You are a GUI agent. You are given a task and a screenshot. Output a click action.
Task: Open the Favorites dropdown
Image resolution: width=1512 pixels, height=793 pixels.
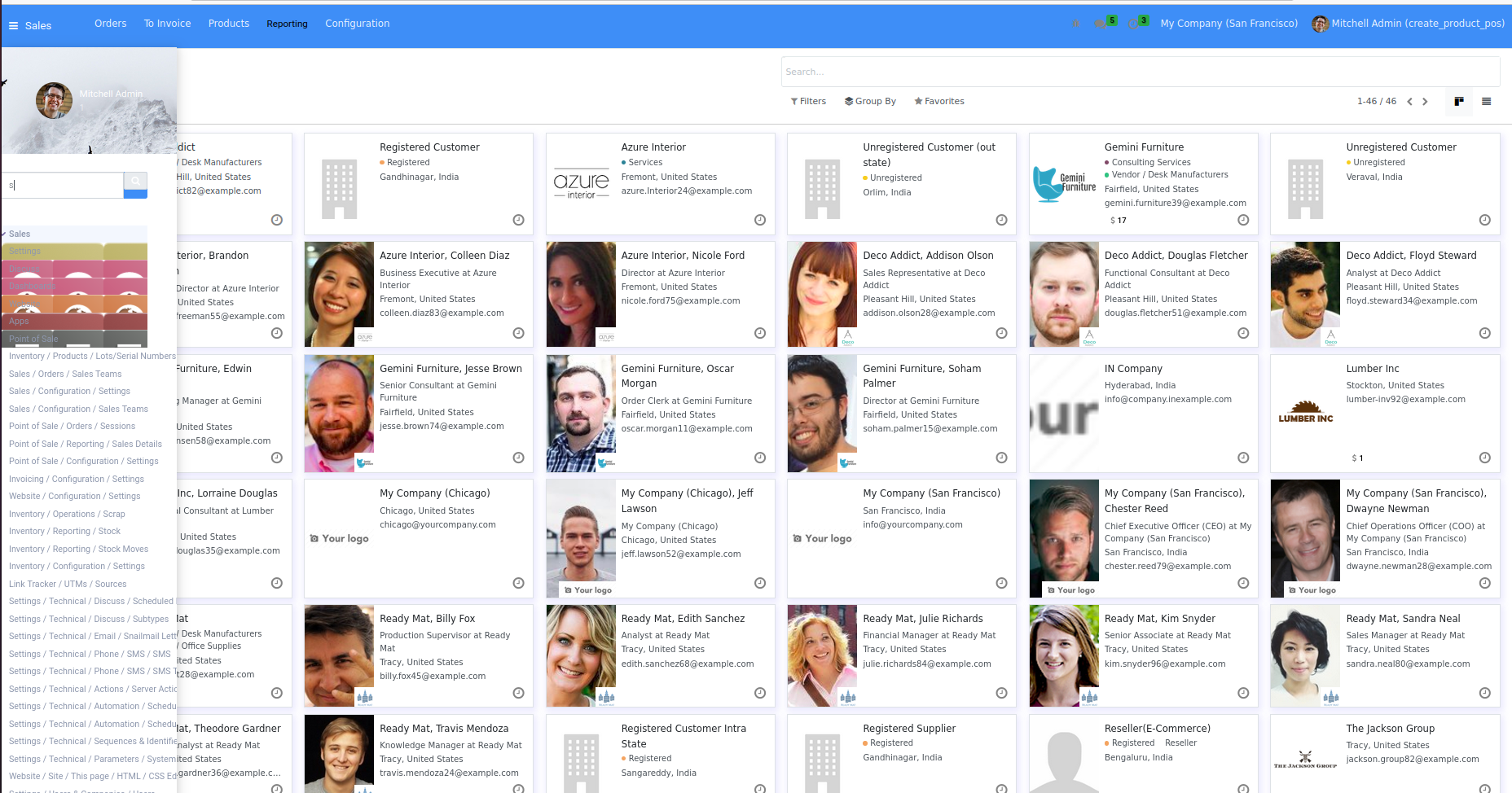[x=939, y=102]
